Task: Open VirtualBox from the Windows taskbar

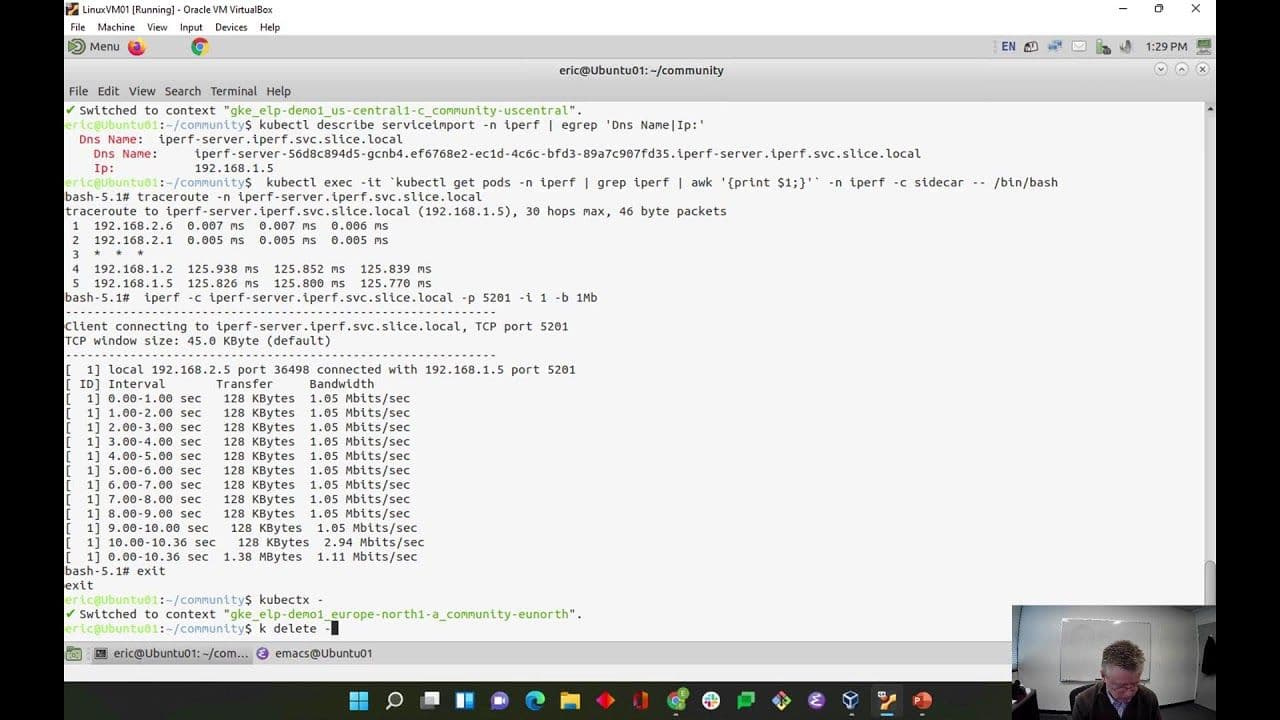Action: coord(851,701)
